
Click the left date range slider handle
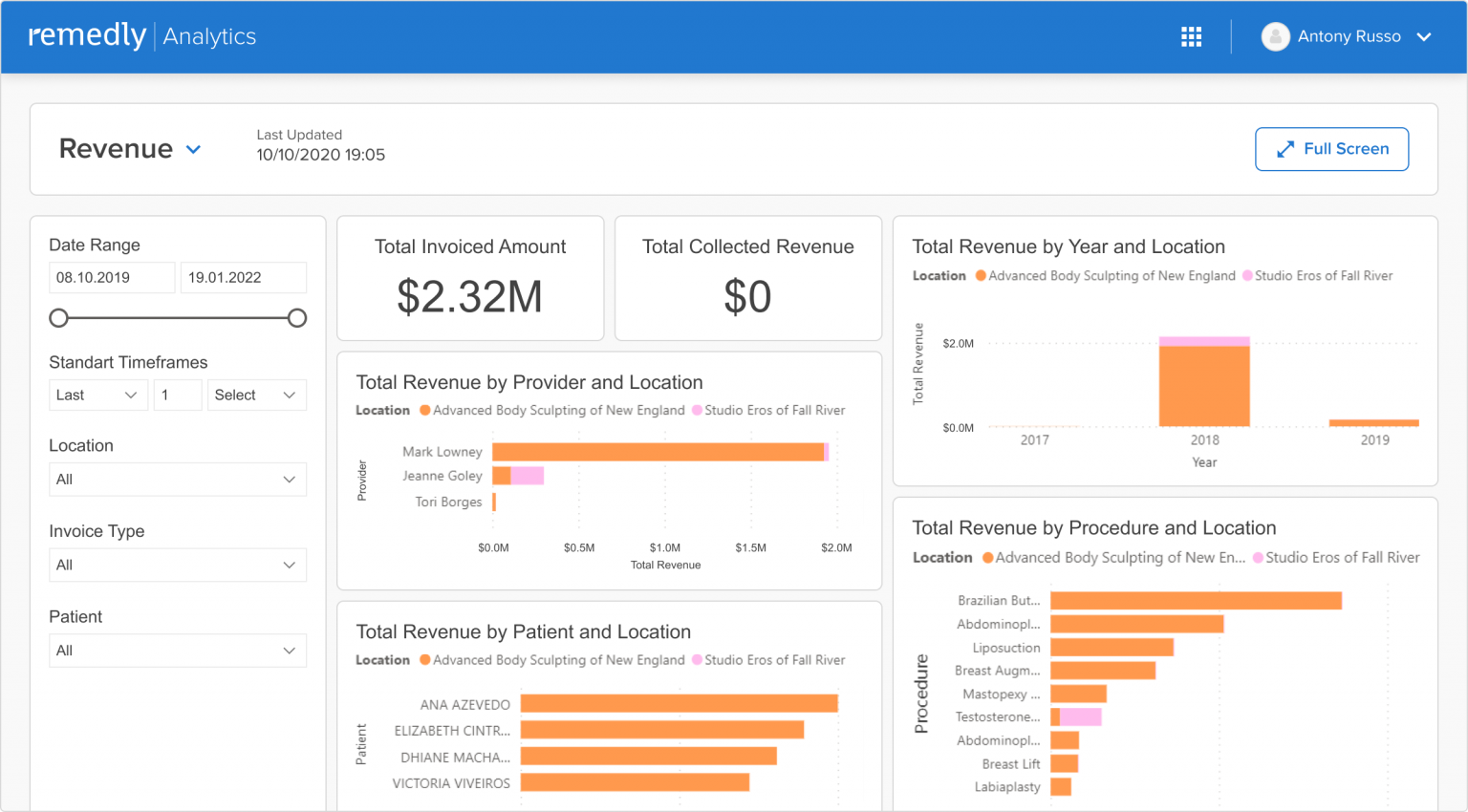click(x=59, y=318)
